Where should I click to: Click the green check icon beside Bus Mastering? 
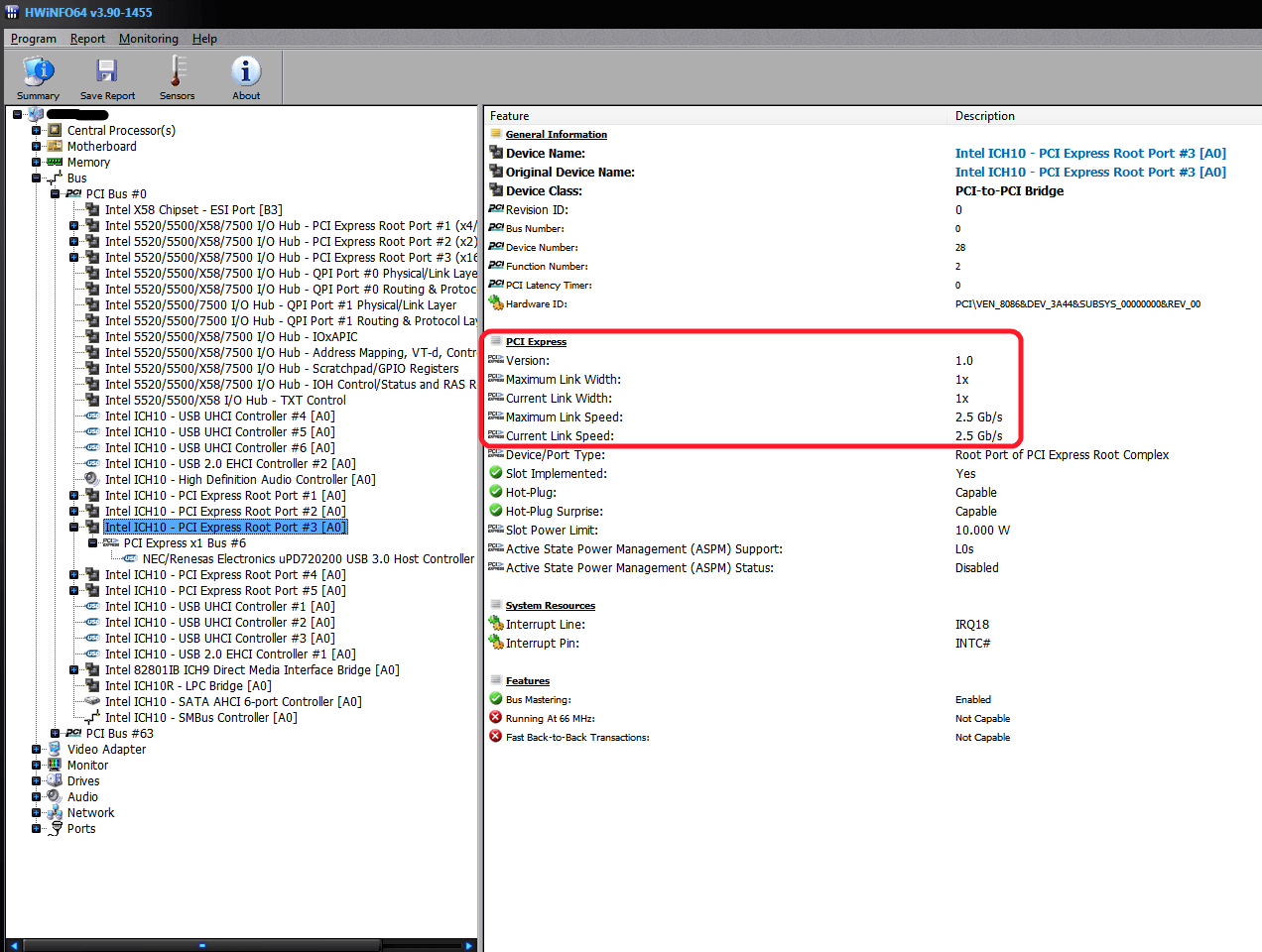pyautogui.click(x=496, y=699)
